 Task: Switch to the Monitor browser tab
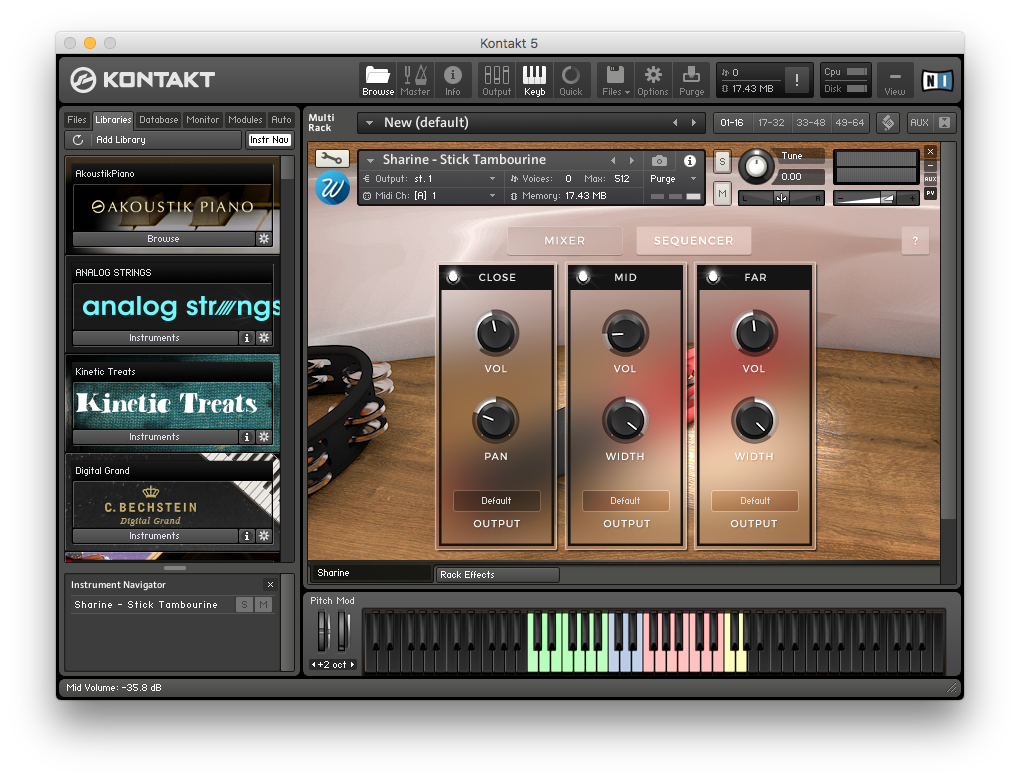(202, 120)
